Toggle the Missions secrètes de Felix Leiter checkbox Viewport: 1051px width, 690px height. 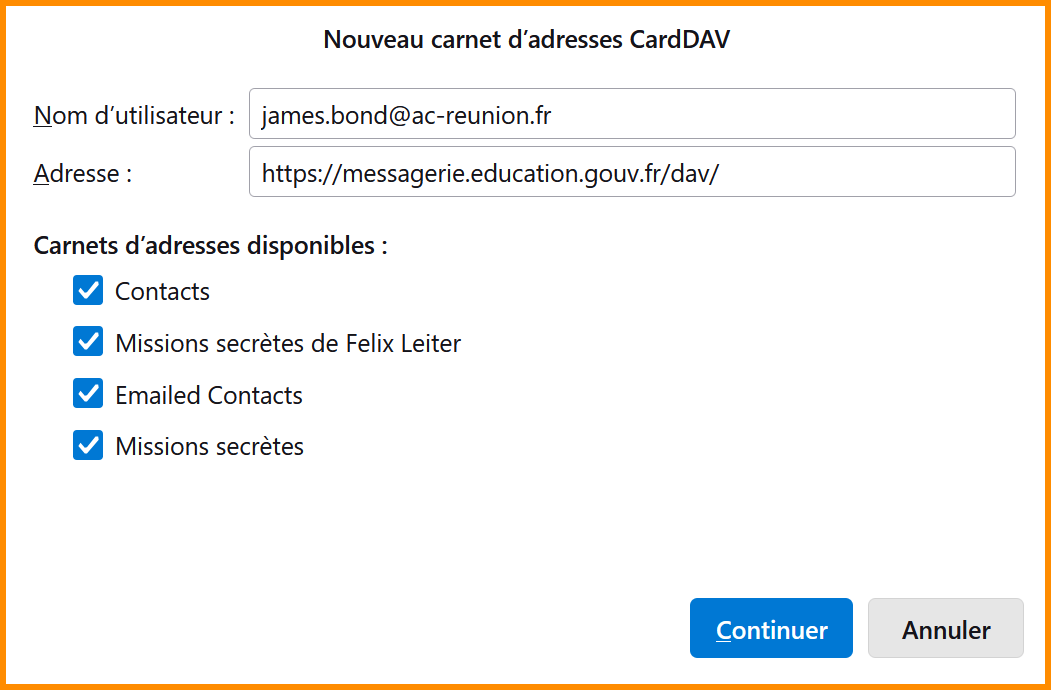pos(88,343)
